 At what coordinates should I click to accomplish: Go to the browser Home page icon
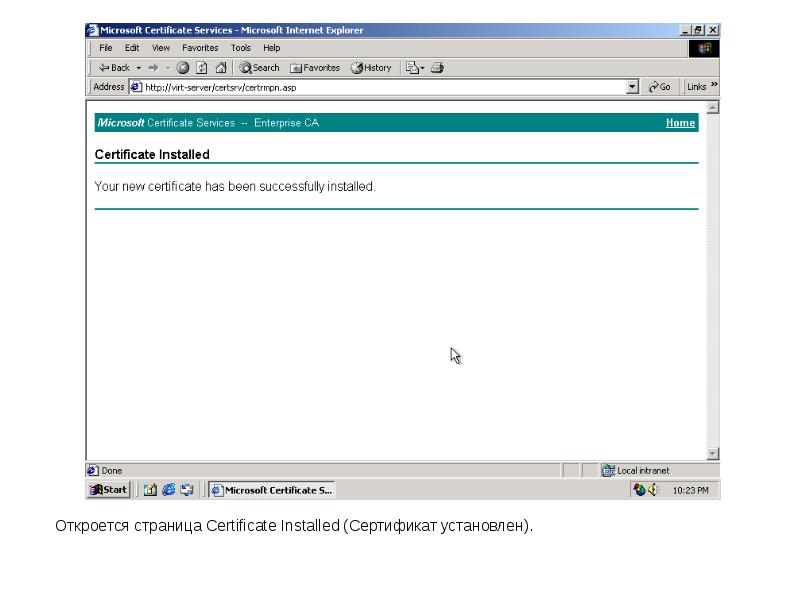(x=220, y=68)
